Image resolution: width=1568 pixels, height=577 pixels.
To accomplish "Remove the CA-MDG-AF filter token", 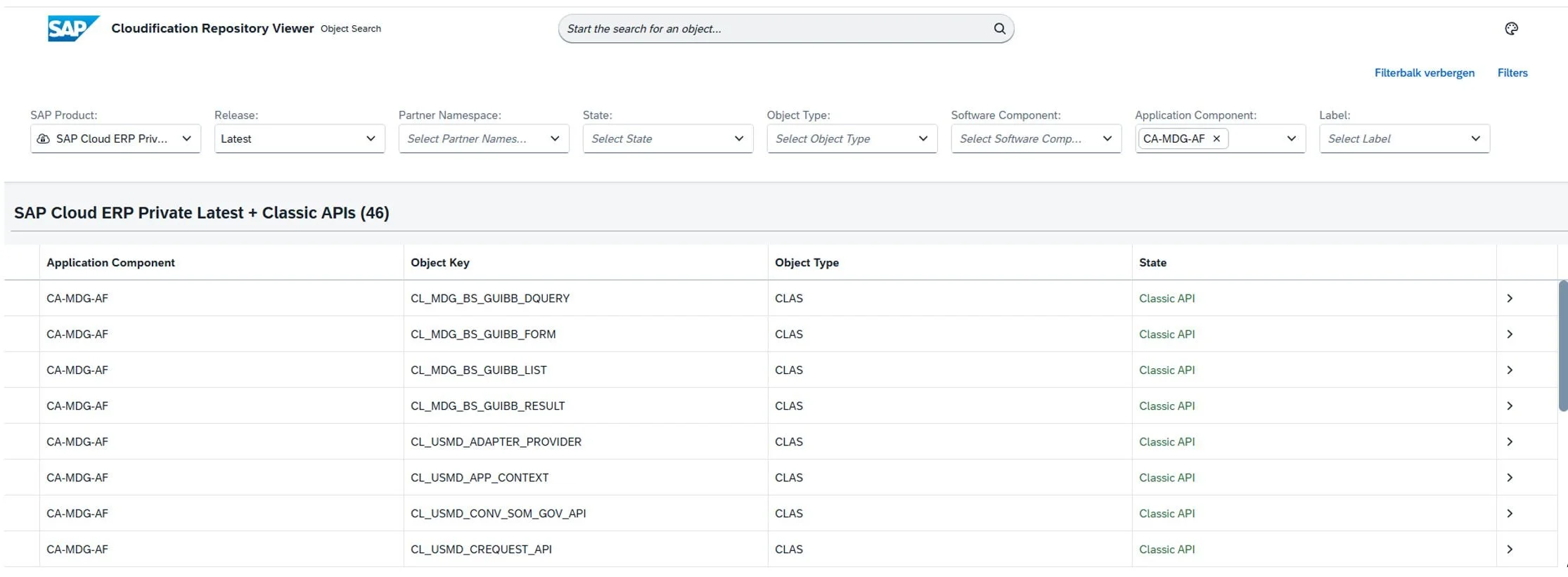I will point(1216,138).
